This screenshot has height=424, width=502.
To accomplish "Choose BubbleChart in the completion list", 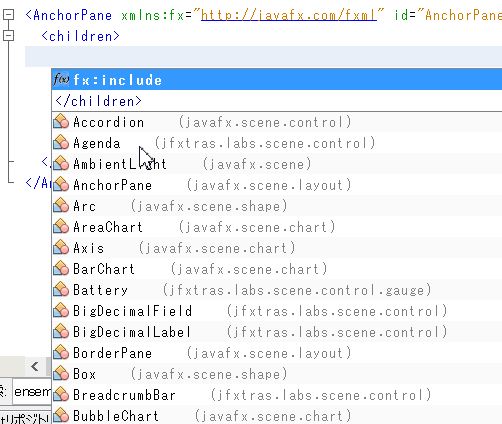I will (277, 416).
